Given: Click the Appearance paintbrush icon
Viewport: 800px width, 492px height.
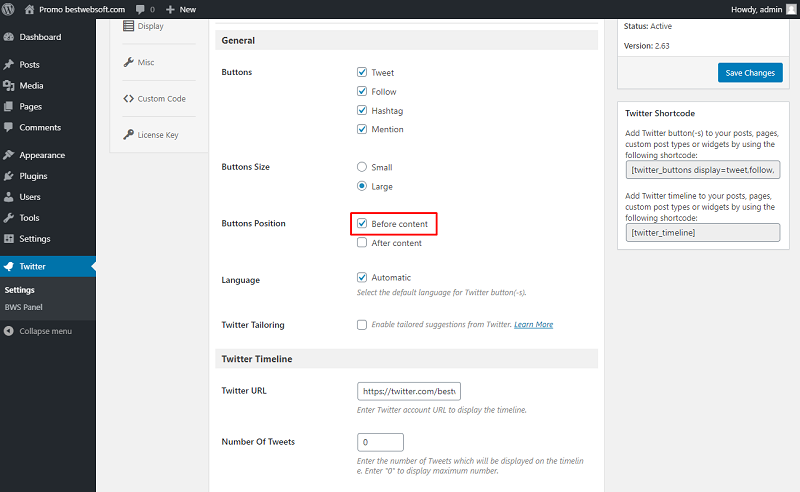Looking at the screenshot, I should (x=9, y=155).
